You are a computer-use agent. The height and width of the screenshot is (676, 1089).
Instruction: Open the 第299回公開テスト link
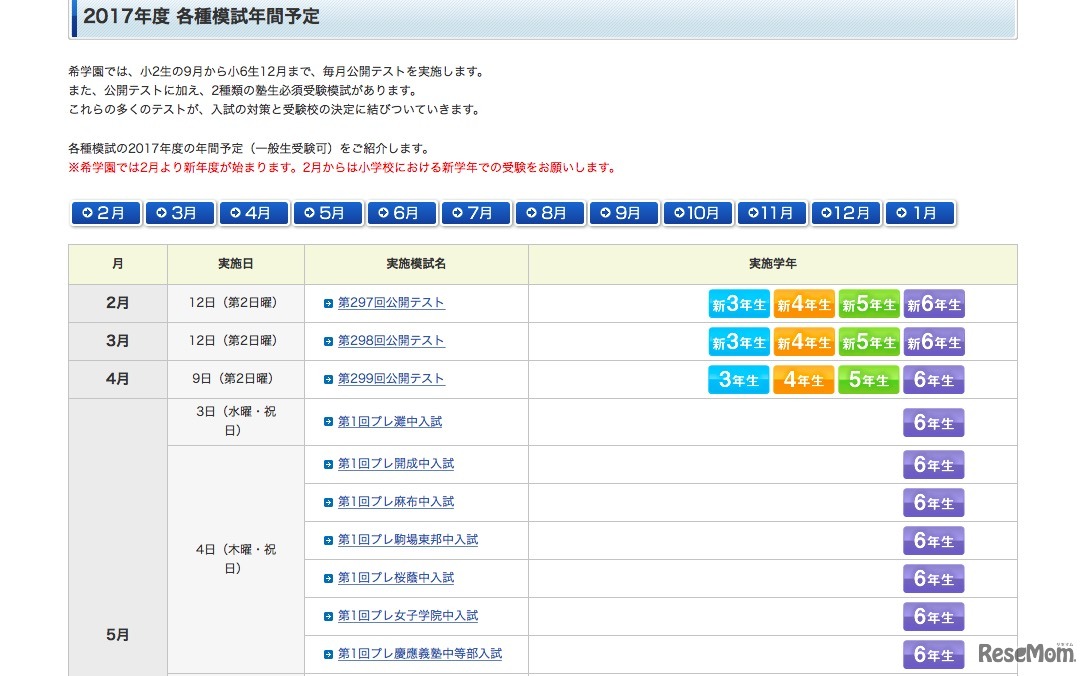(x=391, y=379)
